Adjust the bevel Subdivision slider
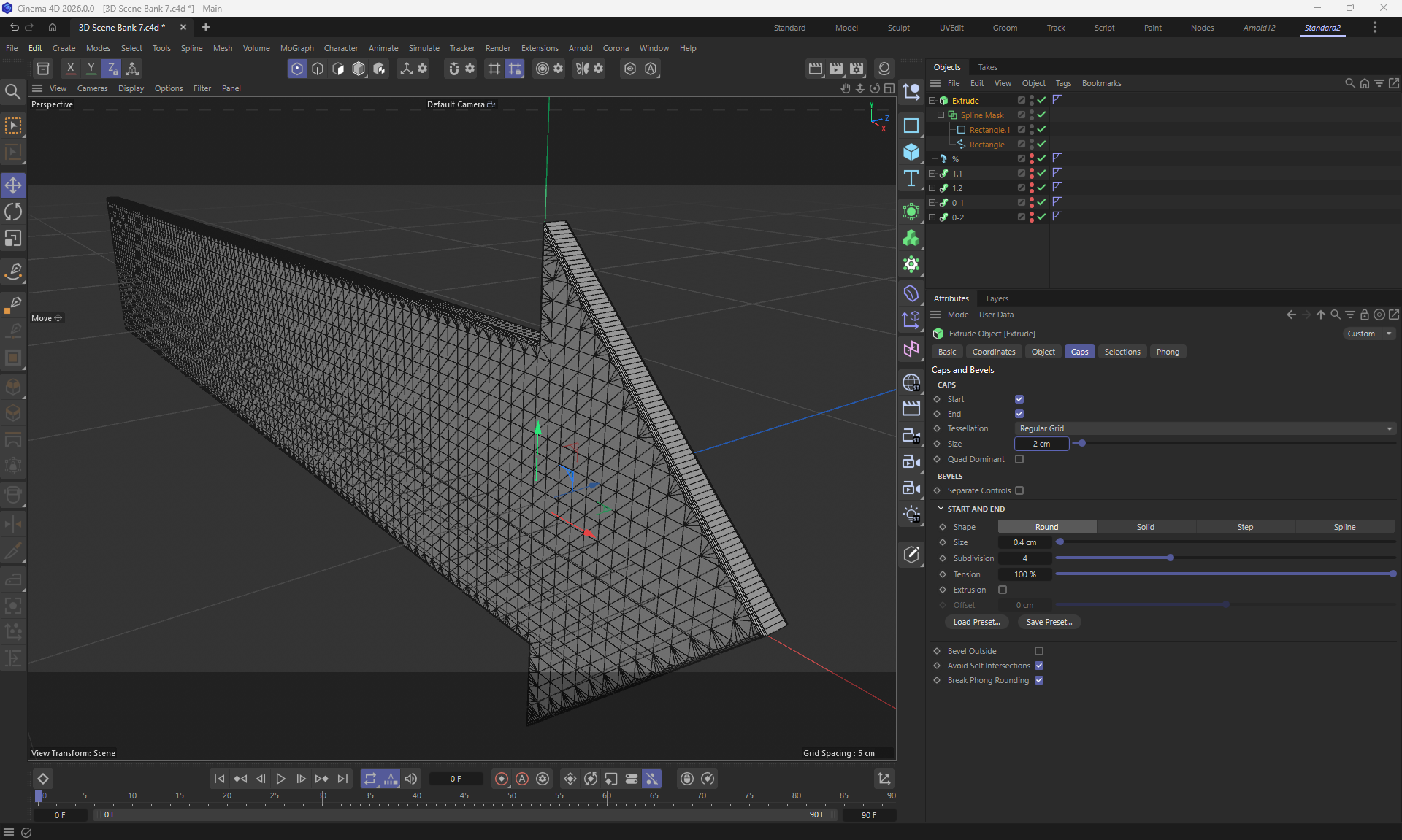Screen dimensions: 1402x840 1170,558
